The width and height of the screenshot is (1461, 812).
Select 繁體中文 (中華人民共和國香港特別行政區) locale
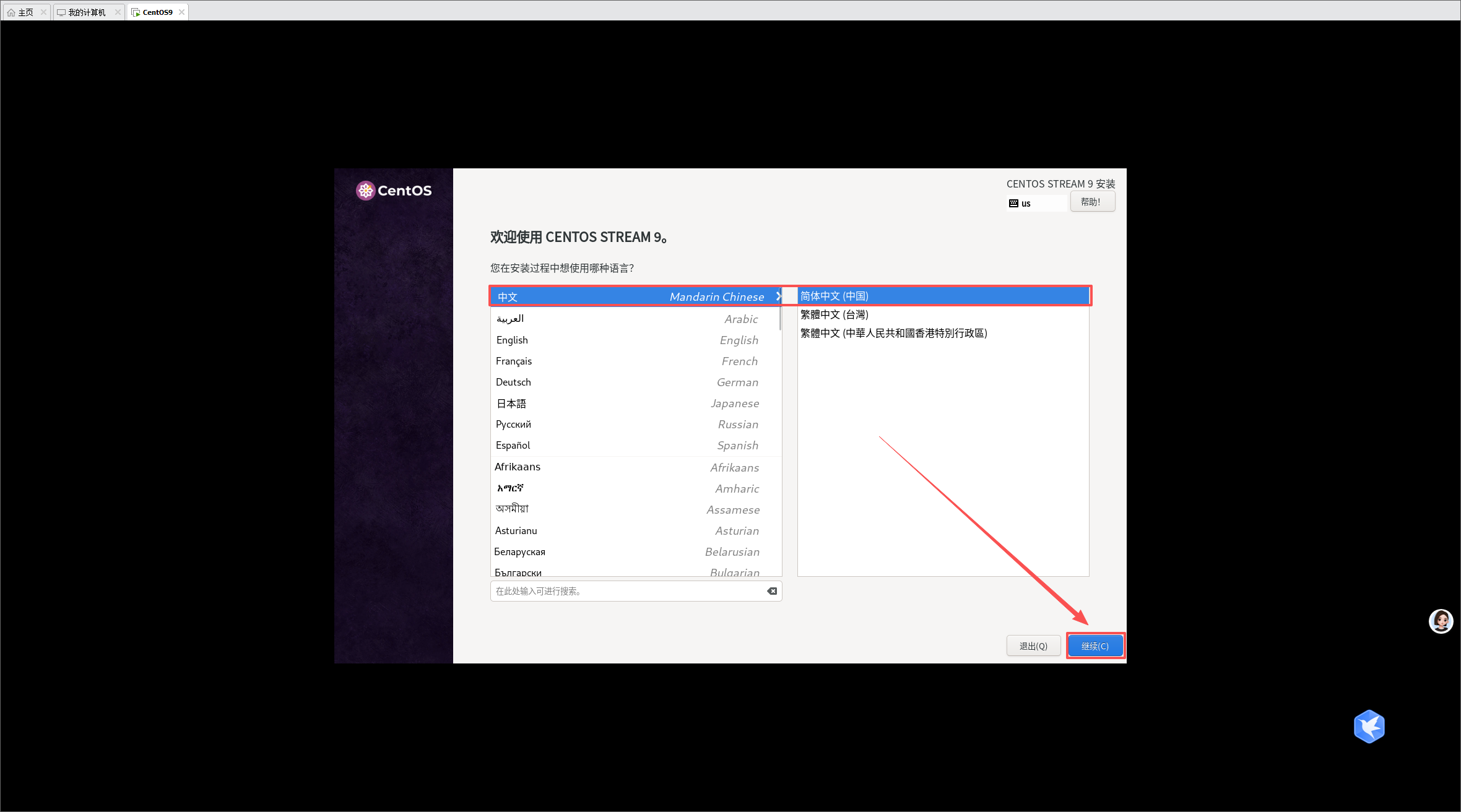(943, 333)
